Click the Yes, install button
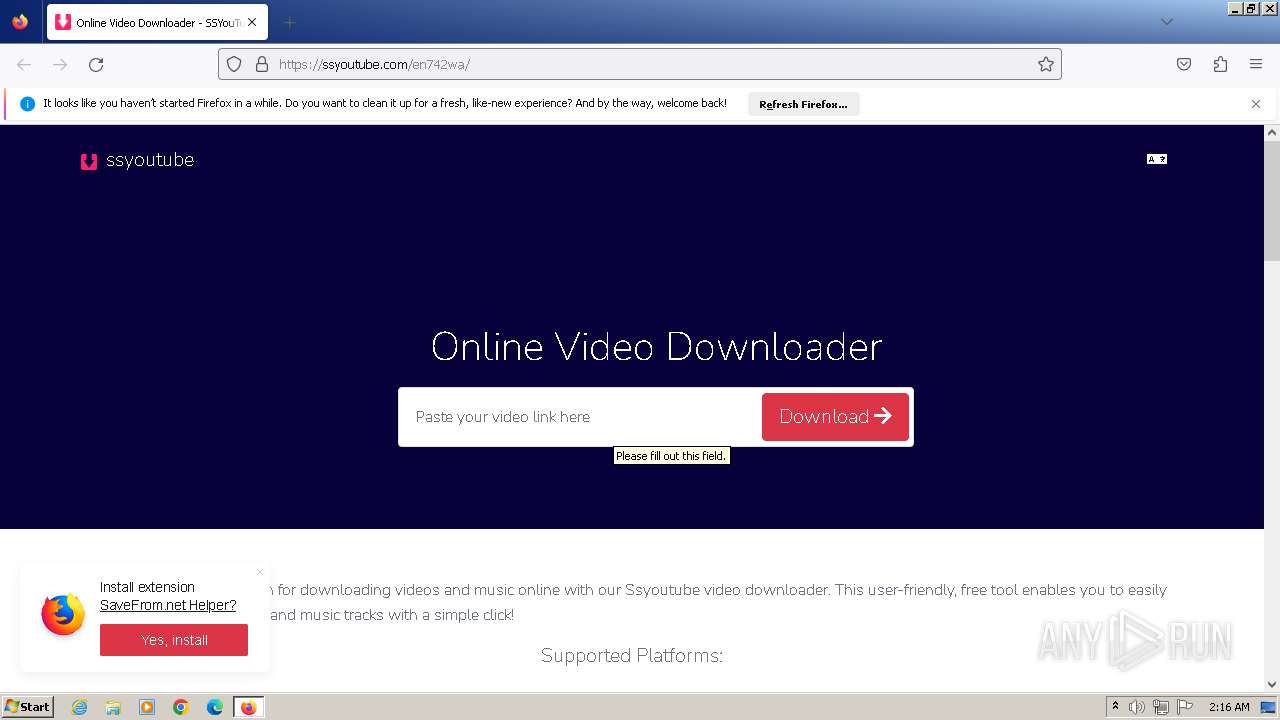 tap(174, 640)
